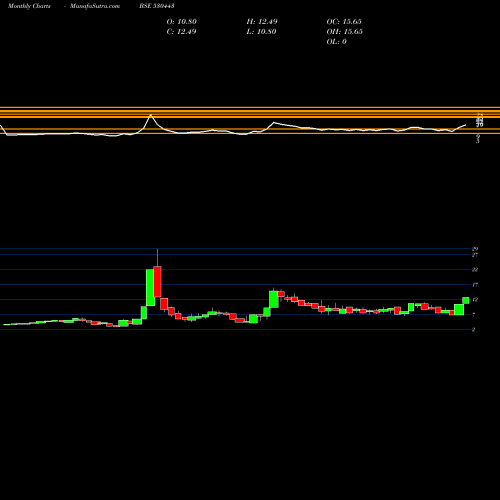Click price axis label 12
This screenshot has height=500, width=500.
pyautogui.click(x=475, y=300)
